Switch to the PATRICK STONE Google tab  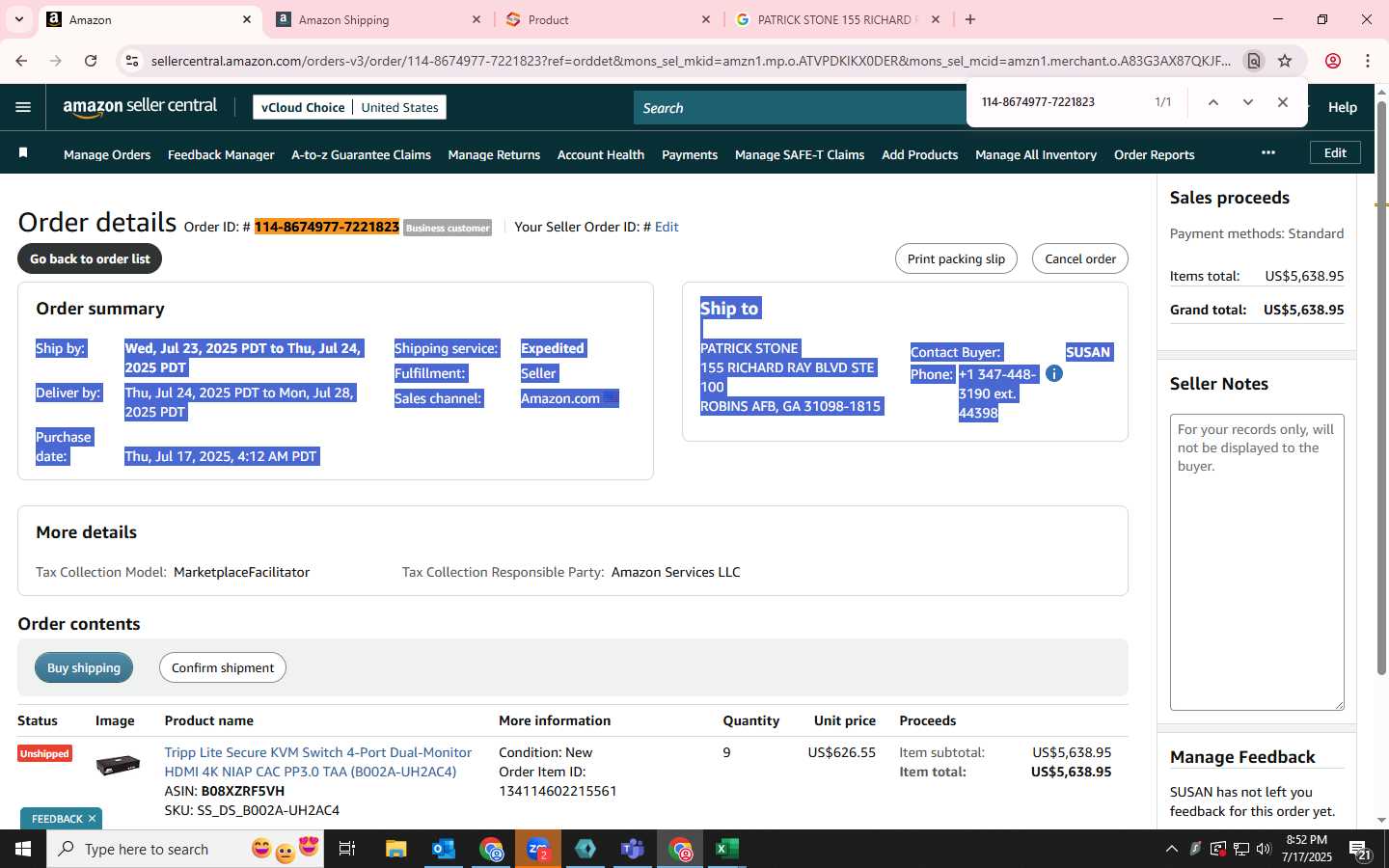[837, 19]
